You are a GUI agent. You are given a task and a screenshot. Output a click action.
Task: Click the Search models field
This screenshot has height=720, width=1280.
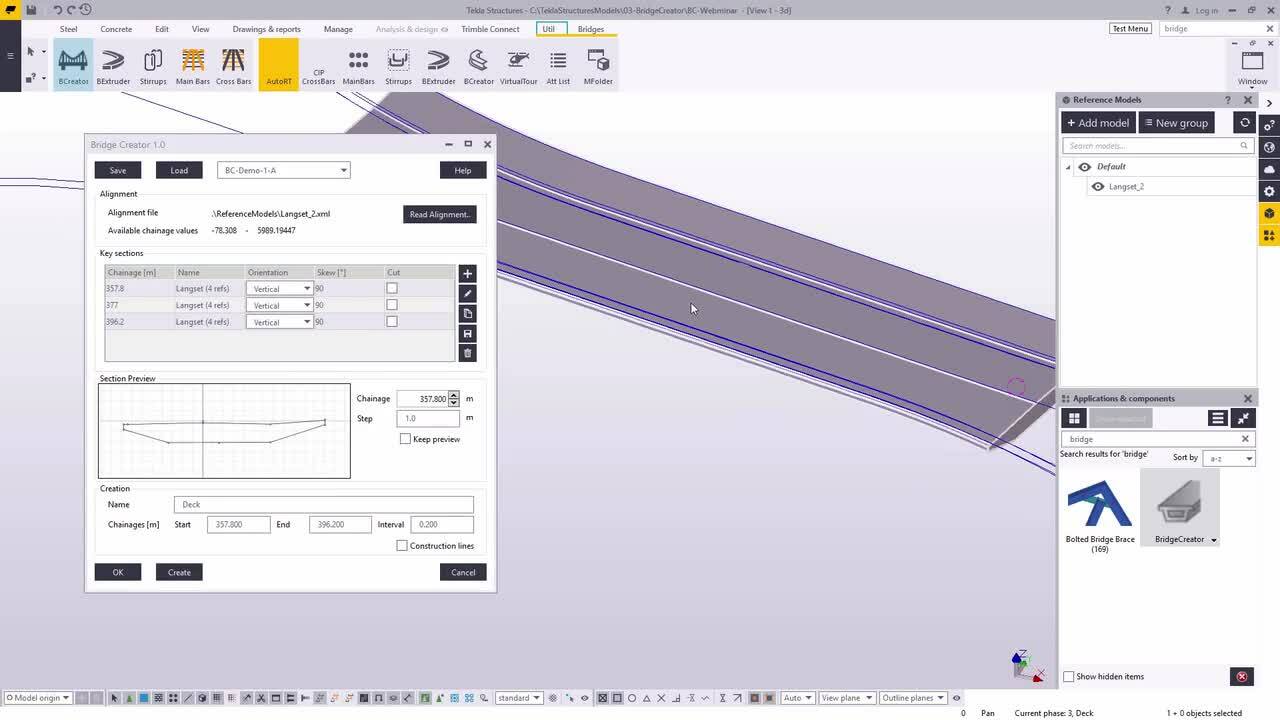[x=1150, y=145]
